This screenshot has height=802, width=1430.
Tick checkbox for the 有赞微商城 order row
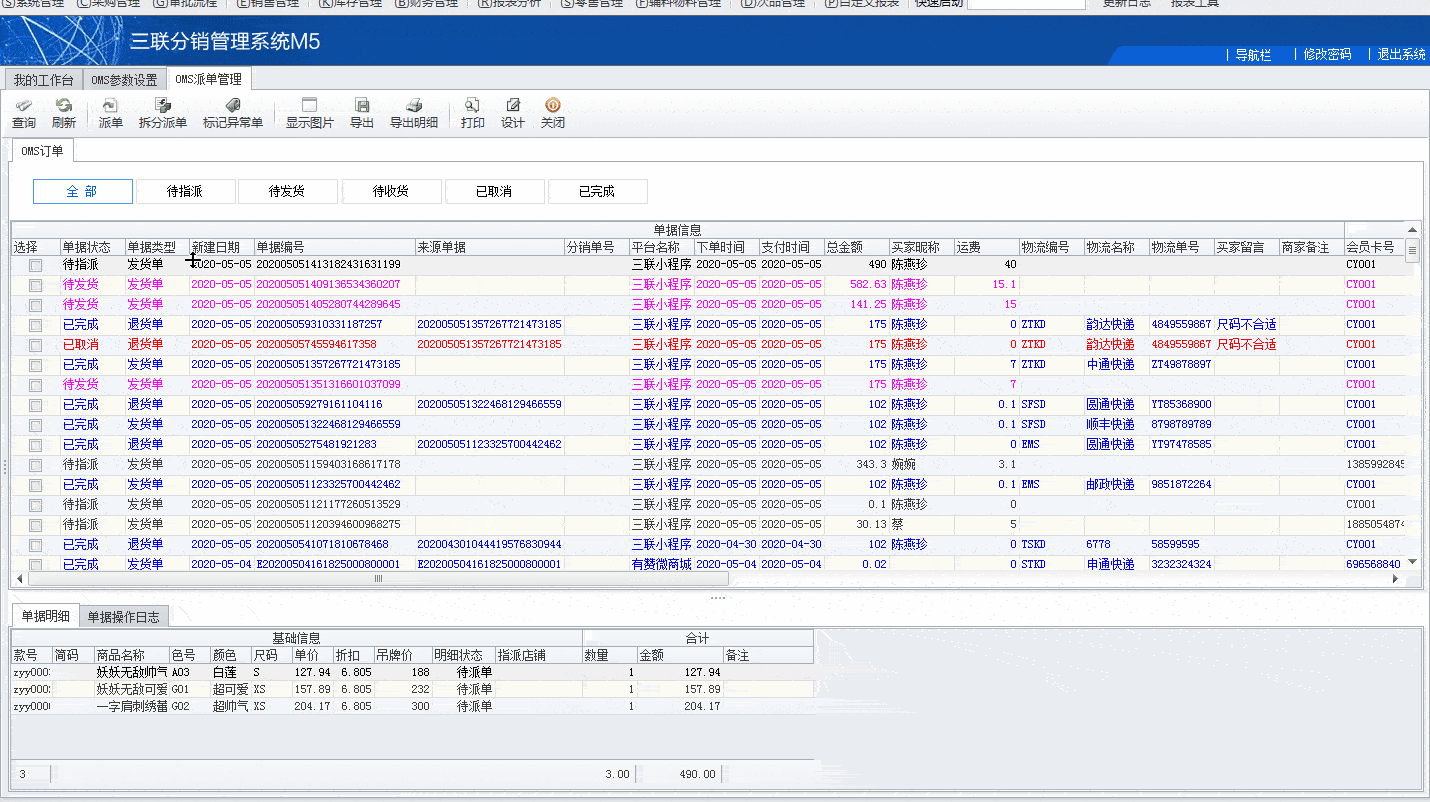point(36,565)
